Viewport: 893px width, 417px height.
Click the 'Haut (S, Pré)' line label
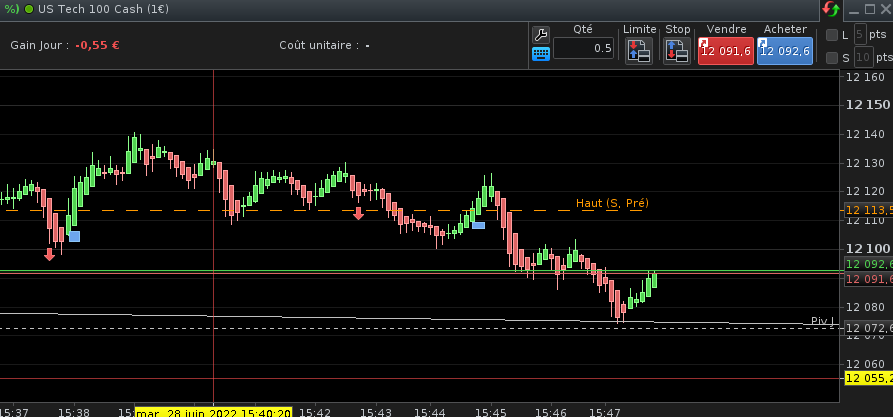tap(612, 203)
